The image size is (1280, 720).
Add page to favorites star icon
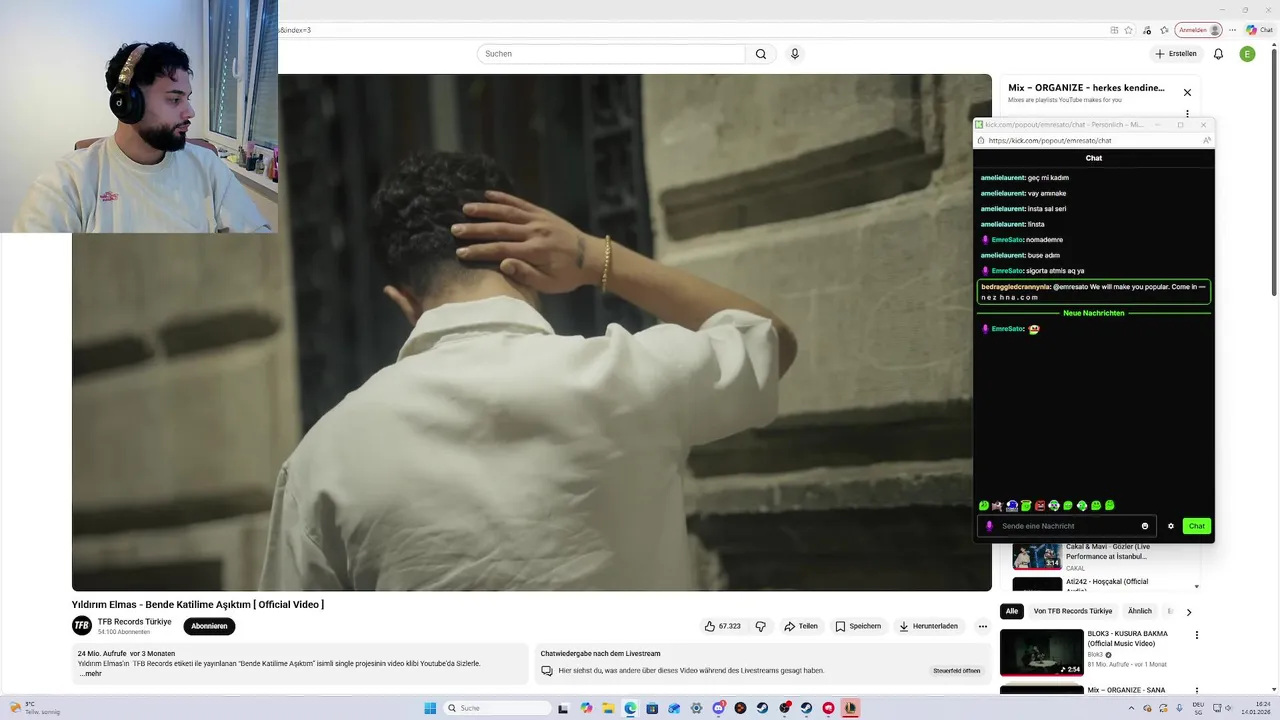(1129, 30)
